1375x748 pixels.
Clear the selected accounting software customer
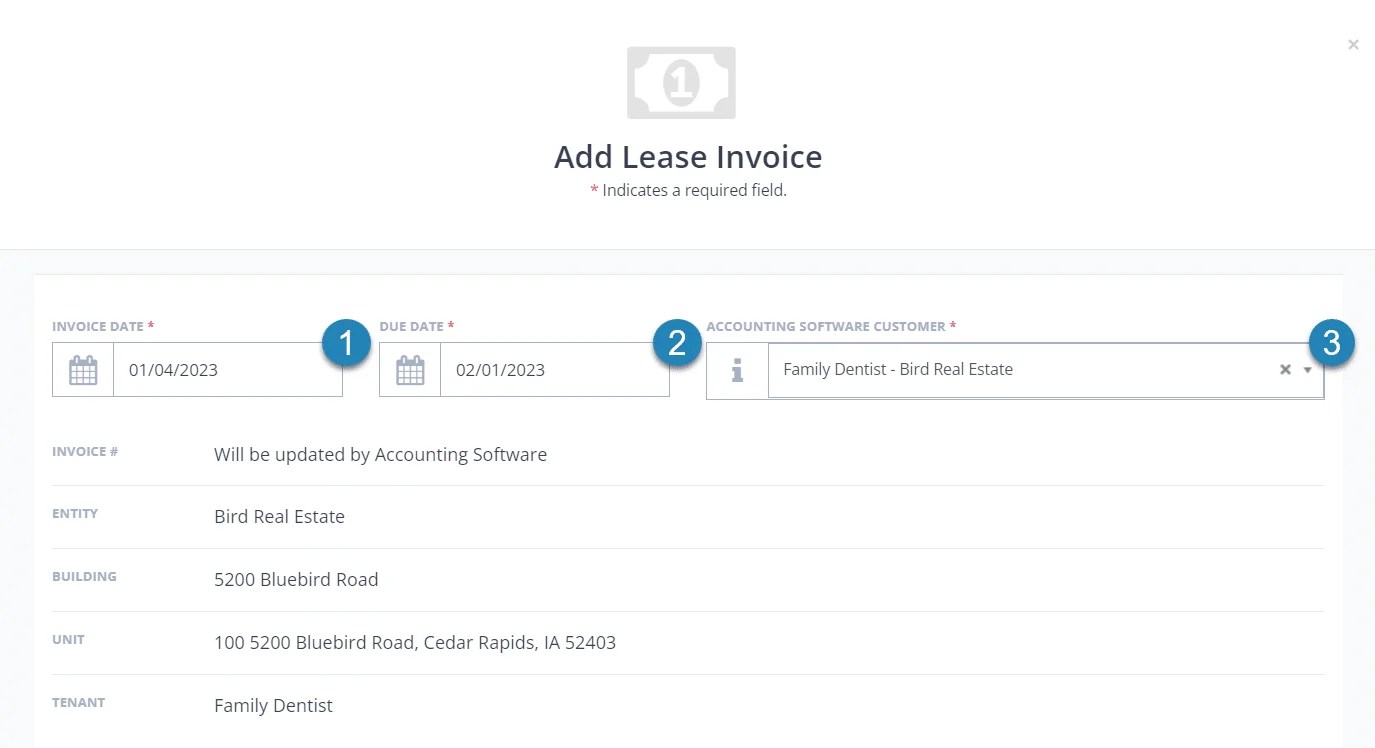click(1284, 369)
